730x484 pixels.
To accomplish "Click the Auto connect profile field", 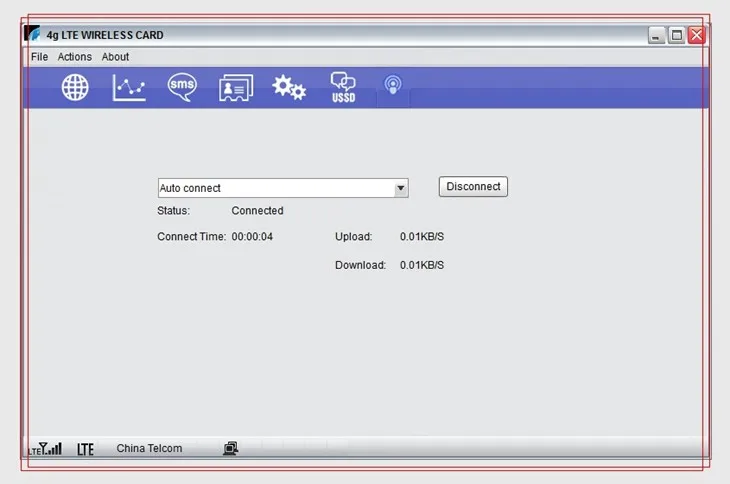I will click(275, 188).
